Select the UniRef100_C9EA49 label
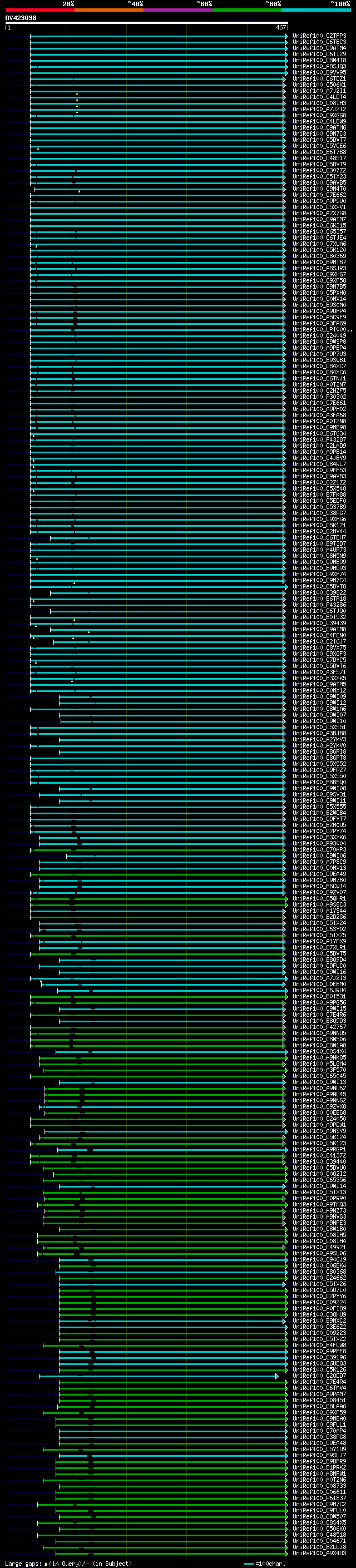 click(x=319, y=874)
